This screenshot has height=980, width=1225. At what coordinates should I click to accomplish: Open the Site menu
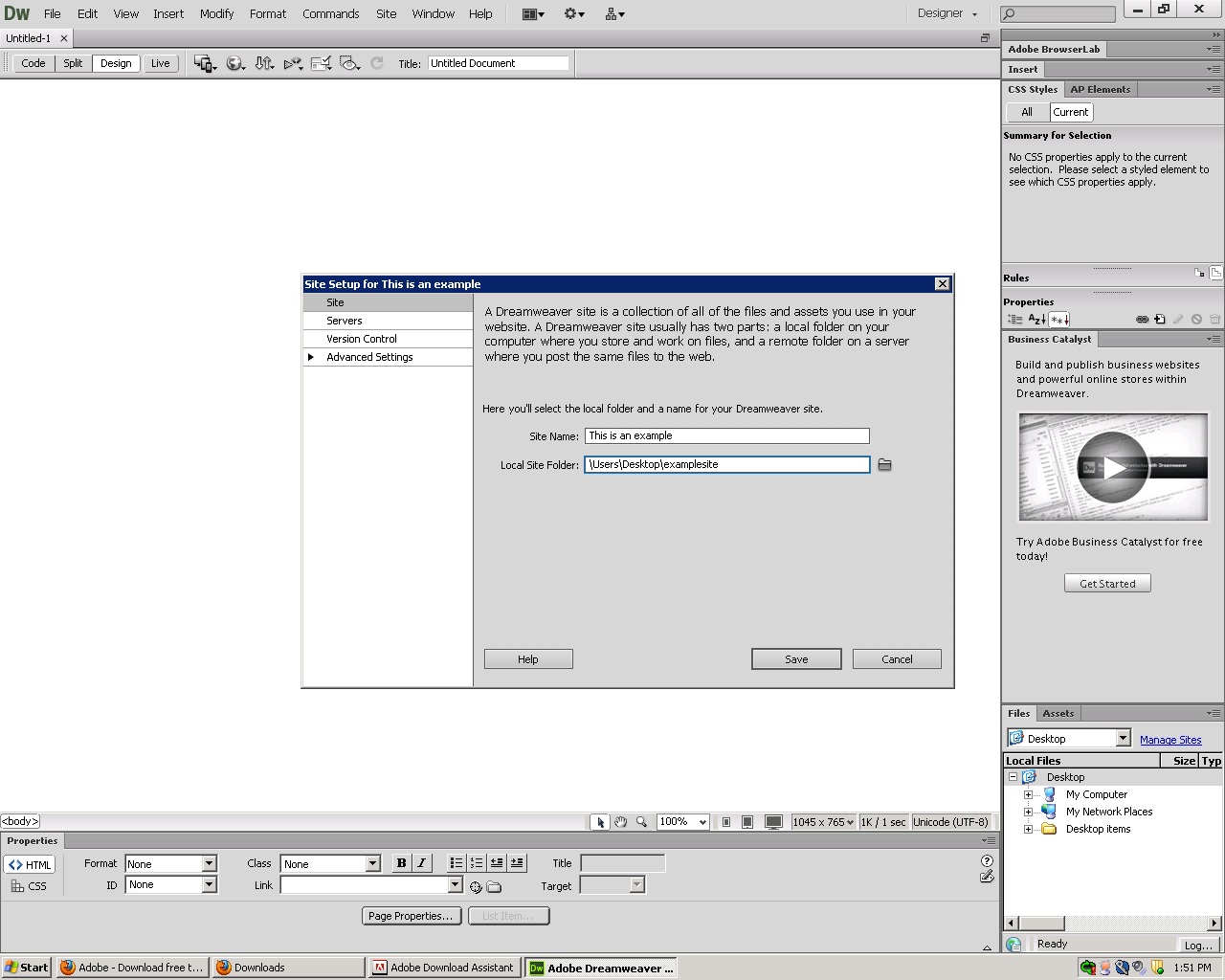387,13
